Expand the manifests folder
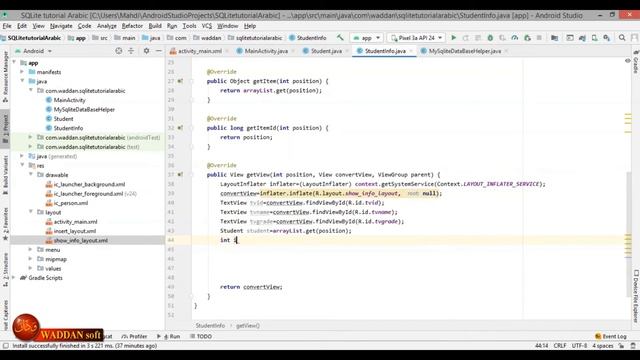The height and width of the screenshot is (360, 640). point(22,72)
